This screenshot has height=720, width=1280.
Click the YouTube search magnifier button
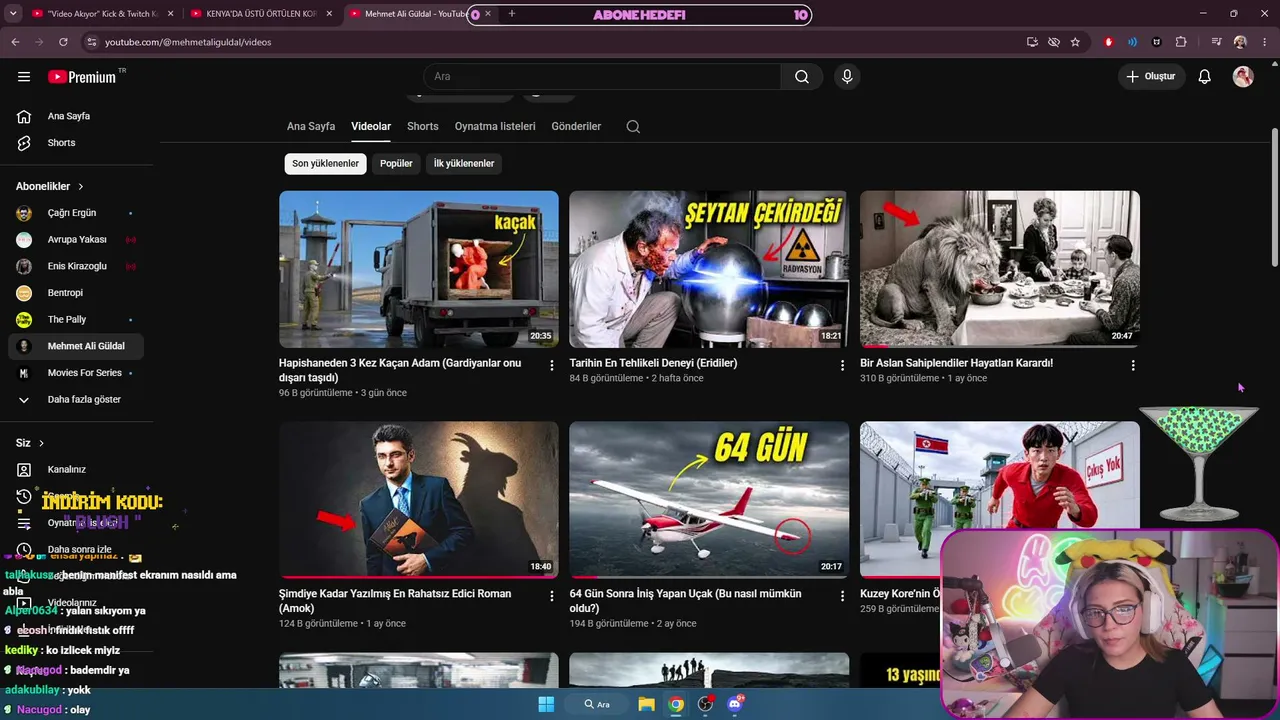(802, 77)
